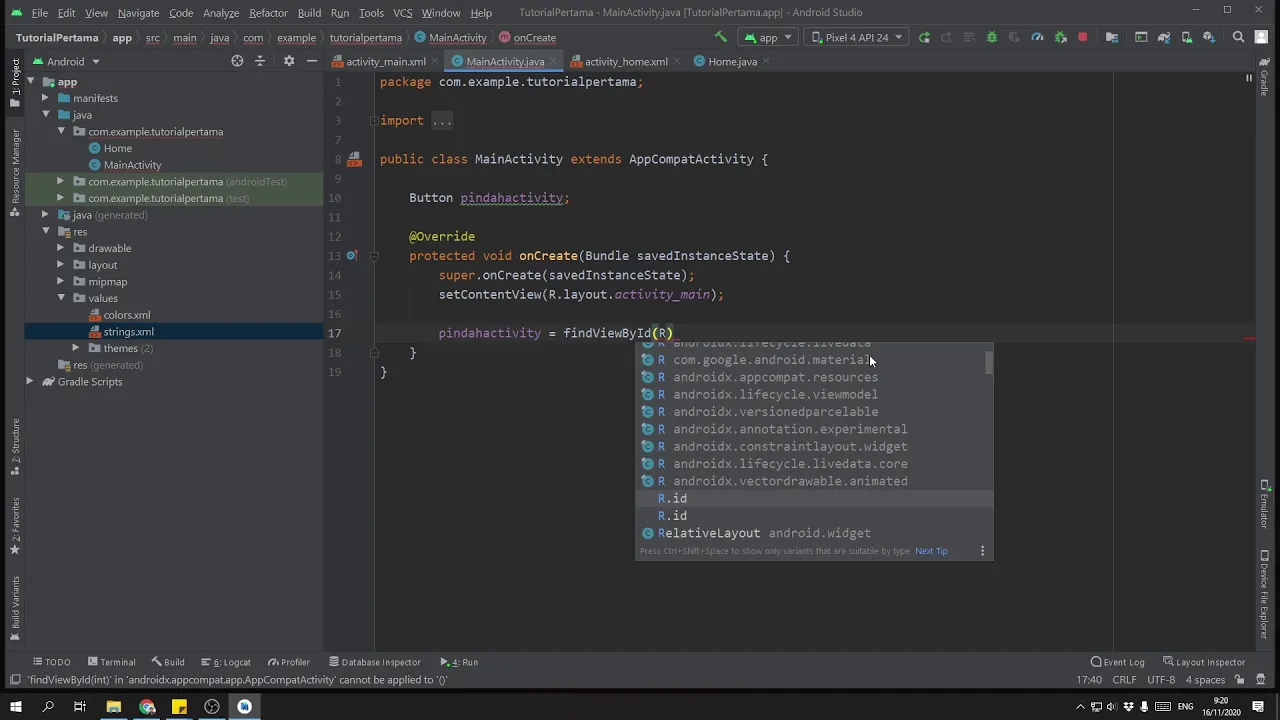Screen dimensions: 1280x720
Task: Click the CRLF line separator indicator
Action: pos(1124,680)
